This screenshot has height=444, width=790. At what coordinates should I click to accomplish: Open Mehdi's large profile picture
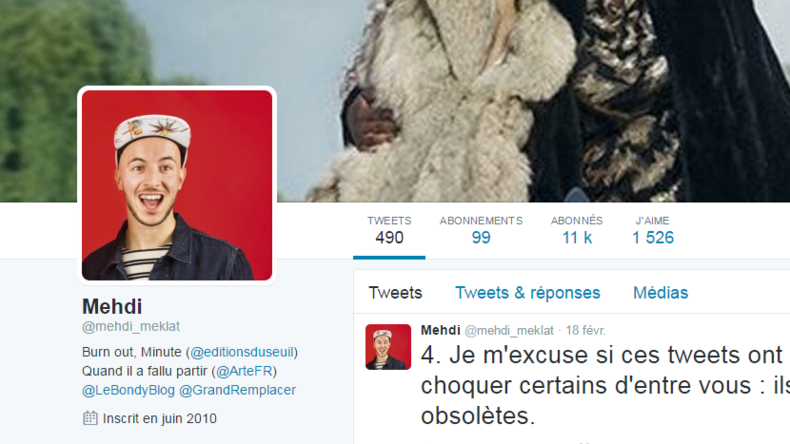177,185
